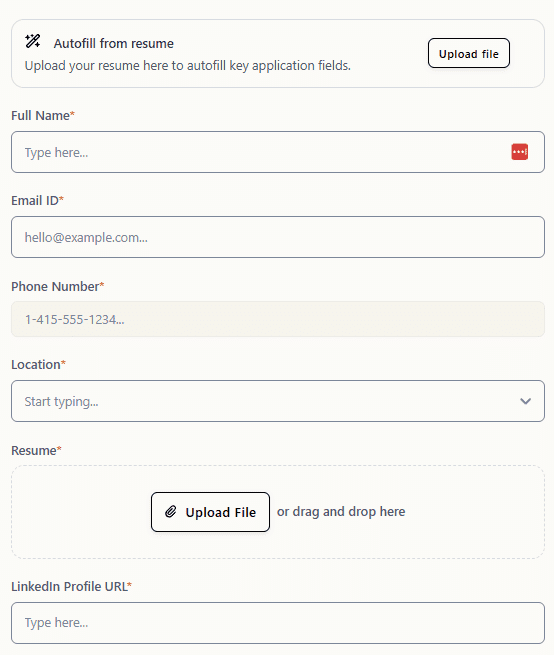Click the red password manager icon in Full Name

(519, 152)
